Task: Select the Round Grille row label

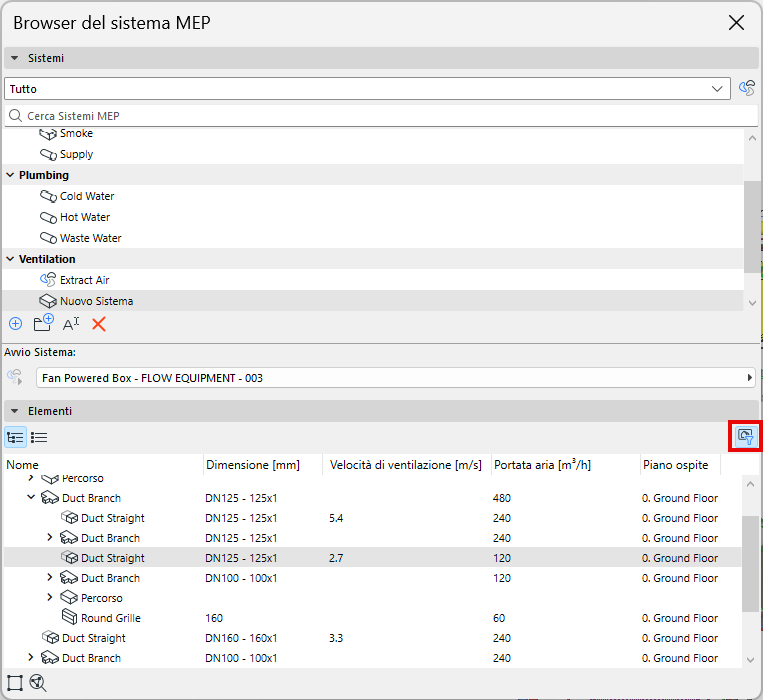Action: (x=111, y=618)
